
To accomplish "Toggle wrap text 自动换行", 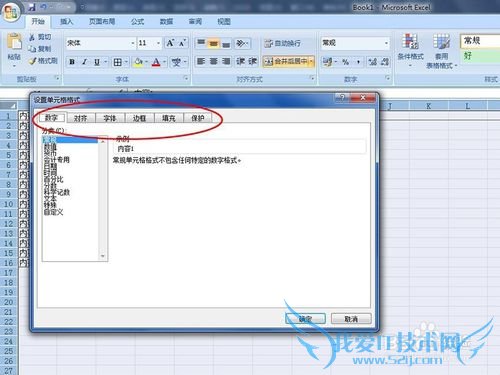I will coord(282,43).
